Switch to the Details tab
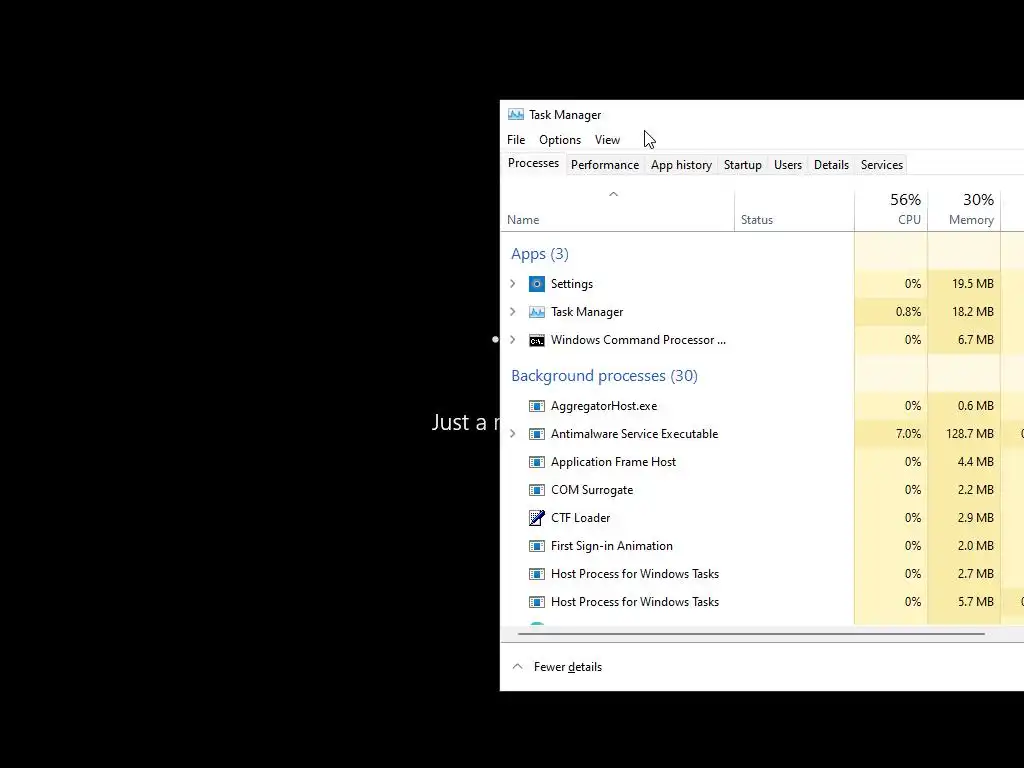This screenshot has height=768, width=1024. click(x=831, y=165)
